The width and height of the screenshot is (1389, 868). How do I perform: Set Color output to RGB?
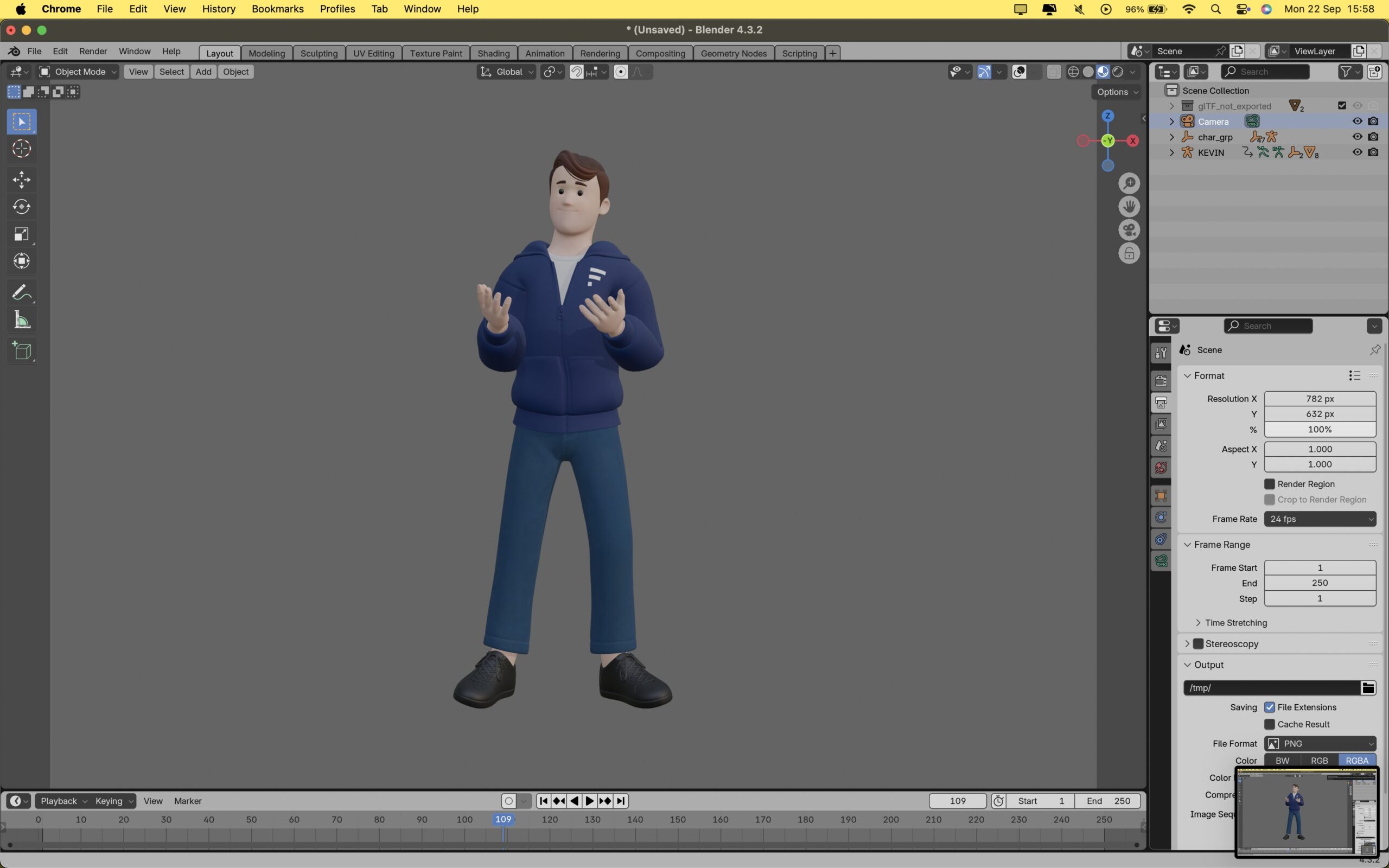[1319, 760]
